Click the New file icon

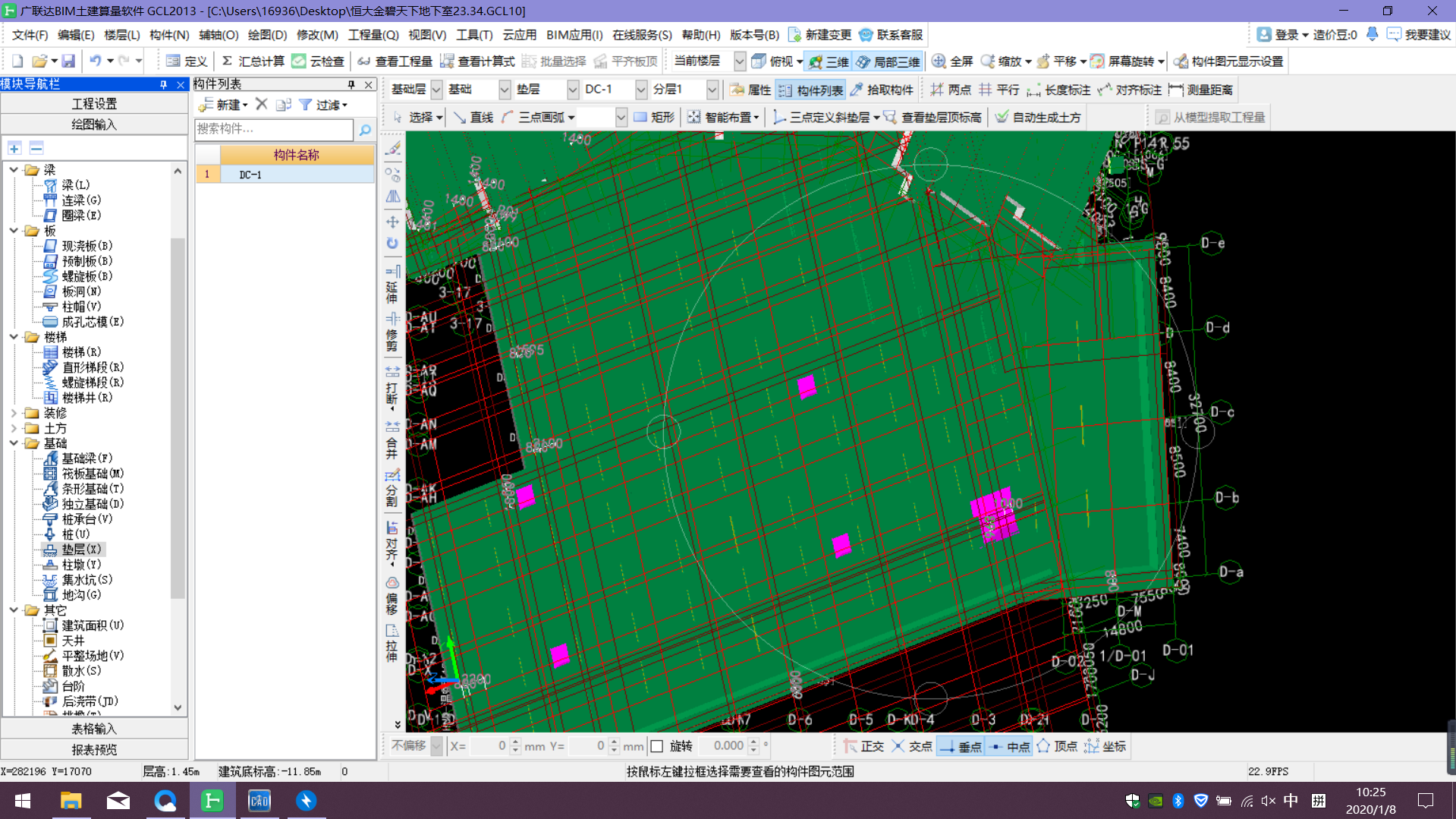tap(17, 61)
